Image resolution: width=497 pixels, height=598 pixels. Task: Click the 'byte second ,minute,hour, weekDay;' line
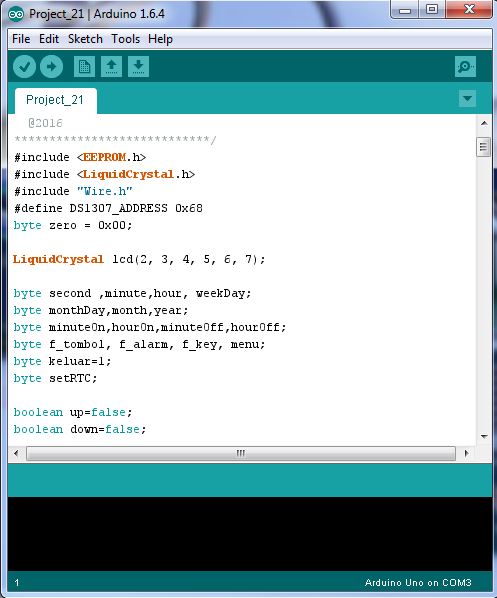pyautogui.click(x=132, y=293)
